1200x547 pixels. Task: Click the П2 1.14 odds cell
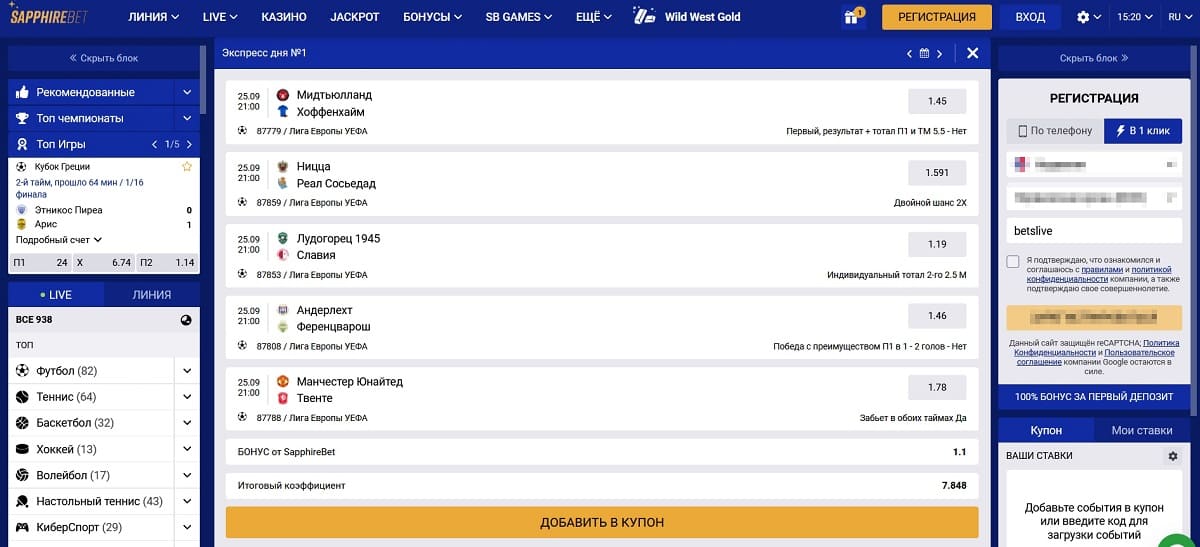click(169, 263)
